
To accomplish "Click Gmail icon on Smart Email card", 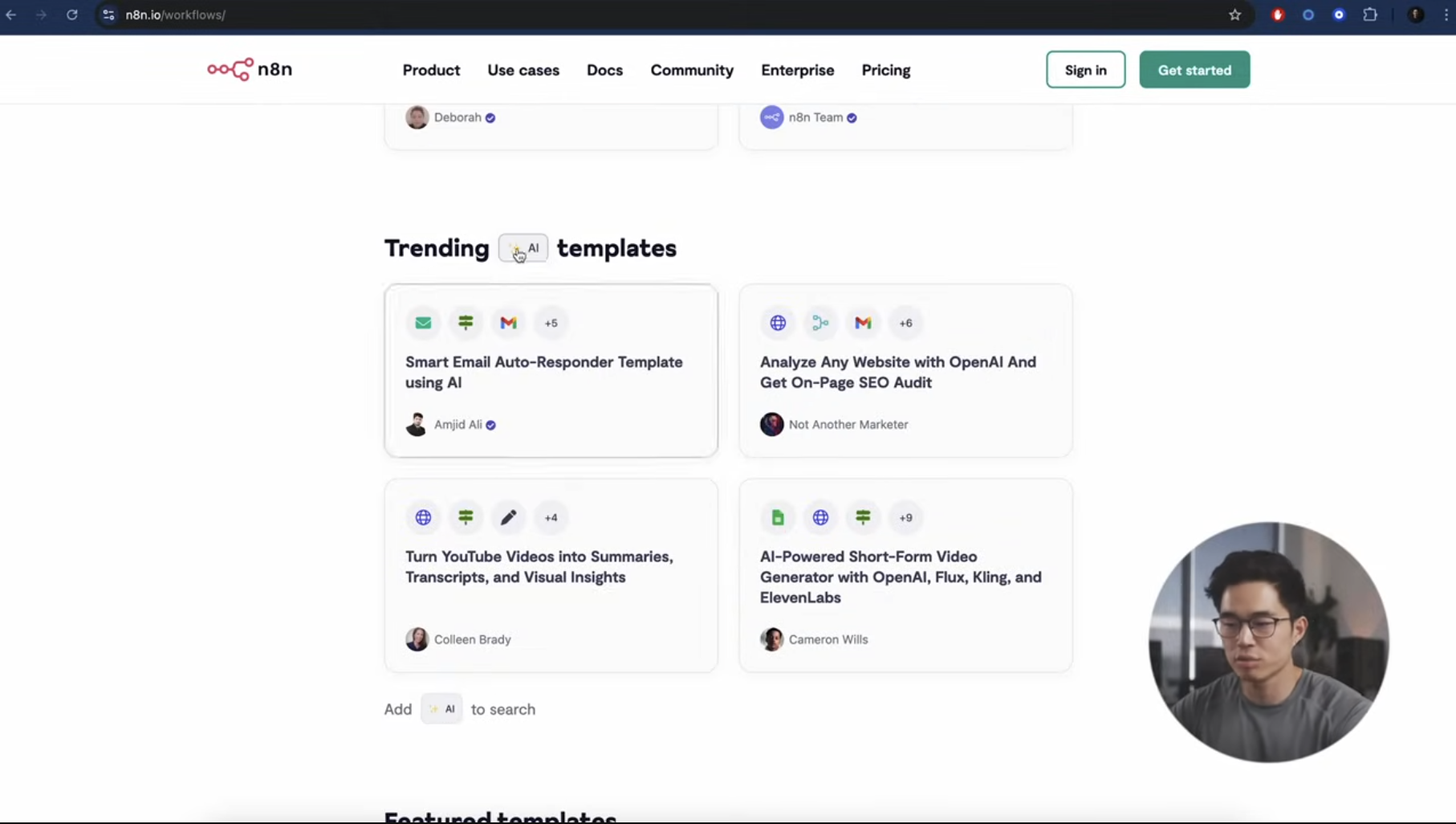I will click(x=508, y=323).
